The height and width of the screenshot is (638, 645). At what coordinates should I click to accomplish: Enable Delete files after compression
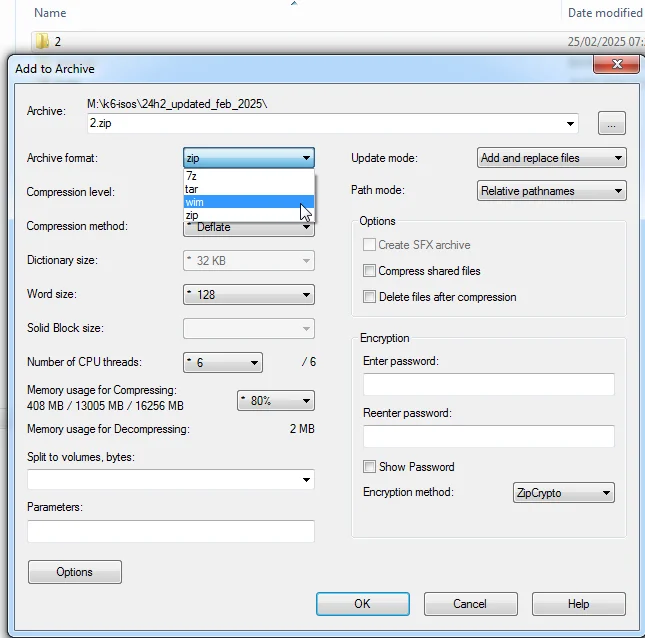369,297
